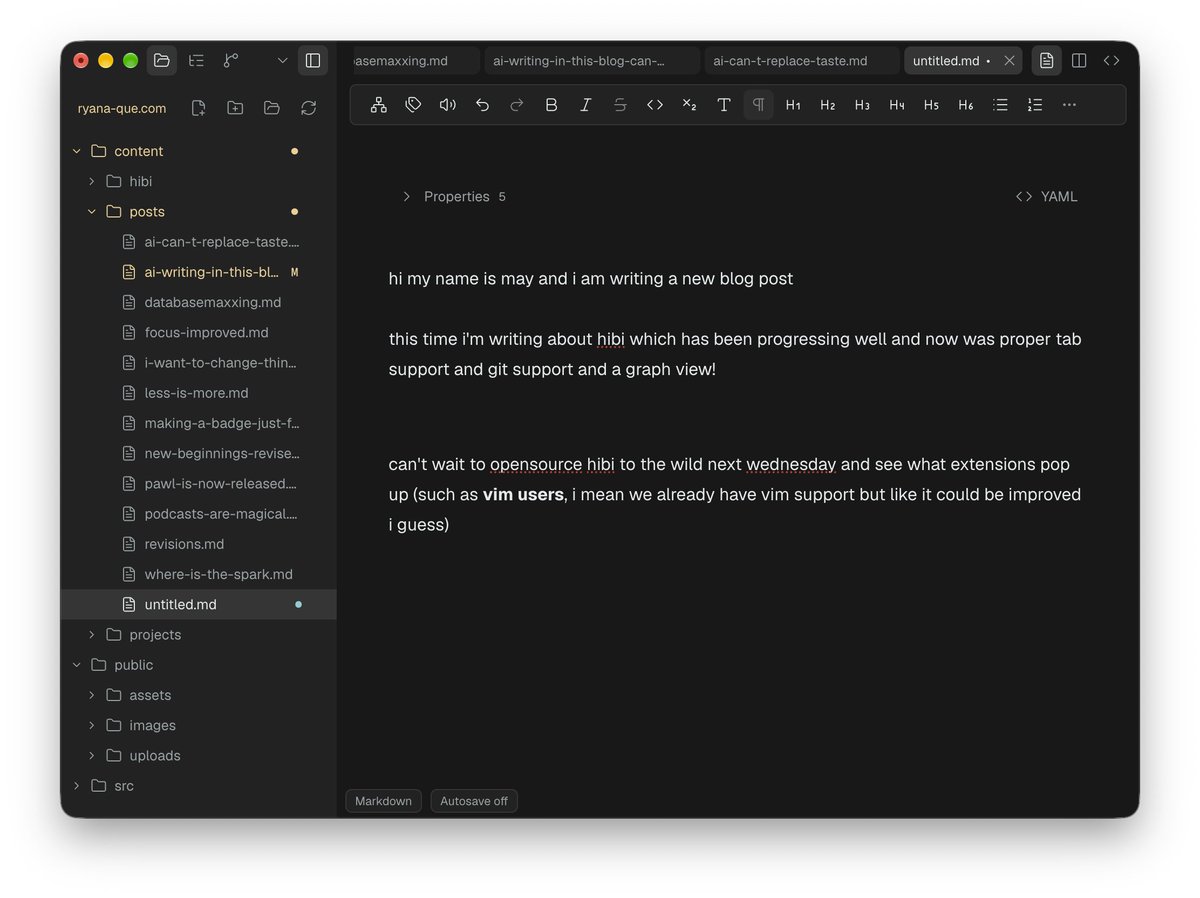The height and width of the screenshot is (898, 1200).
Task: Redo the last undone edit
Action: (517, 105)
